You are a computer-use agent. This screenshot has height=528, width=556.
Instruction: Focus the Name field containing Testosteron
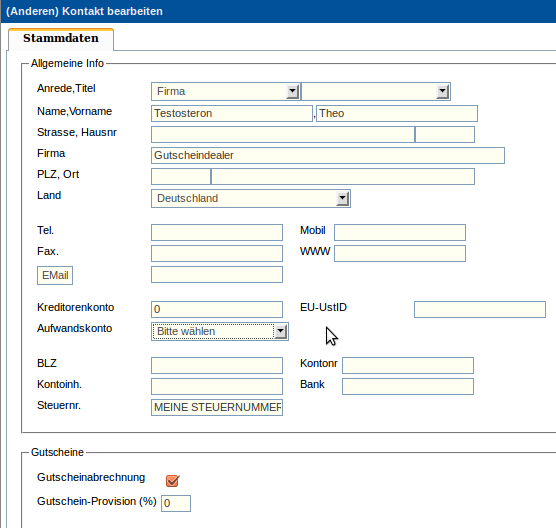point(232,113)
